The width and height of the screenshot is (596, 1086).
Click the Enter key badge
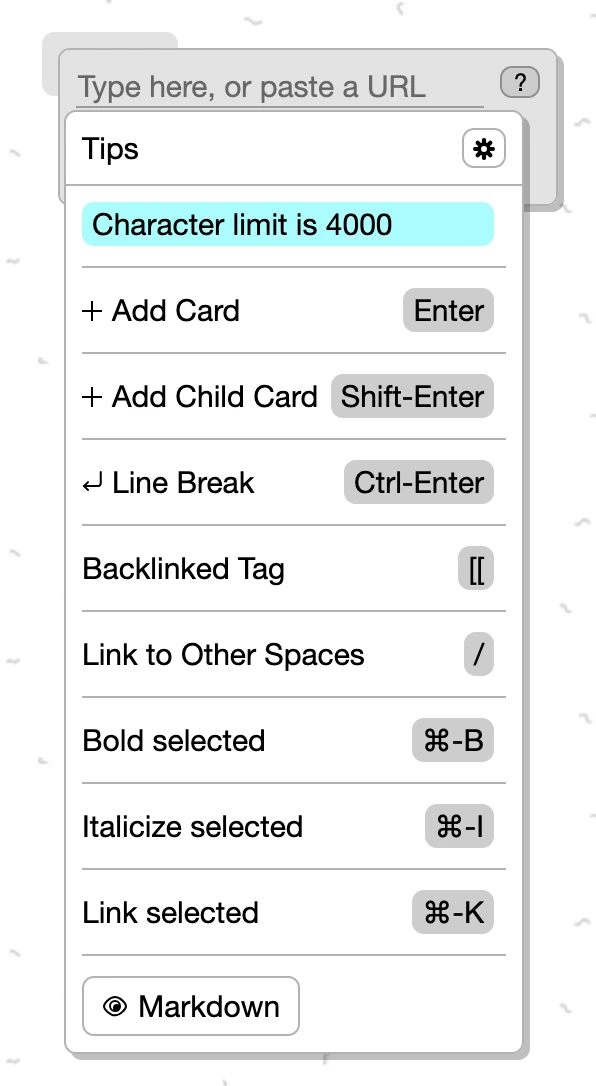point(449,310)
